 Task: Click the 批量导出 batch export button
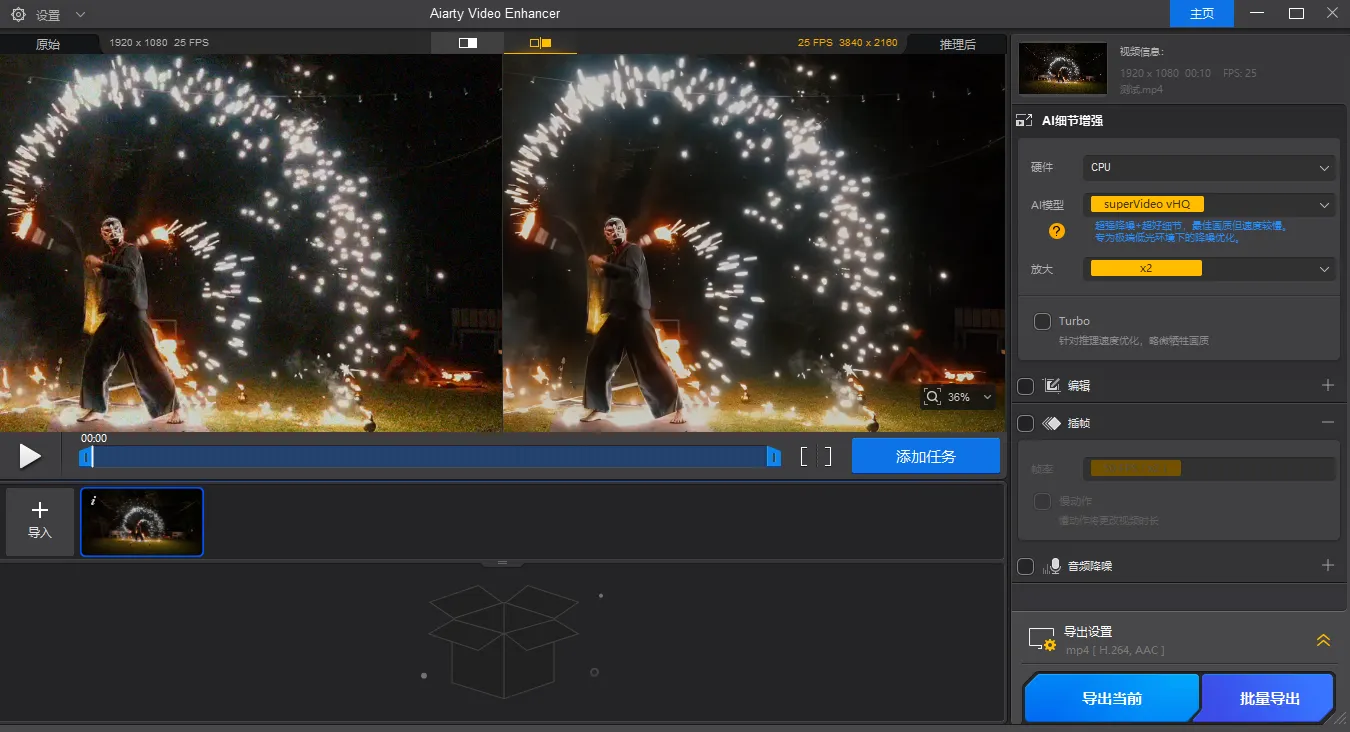[1269, 698]
